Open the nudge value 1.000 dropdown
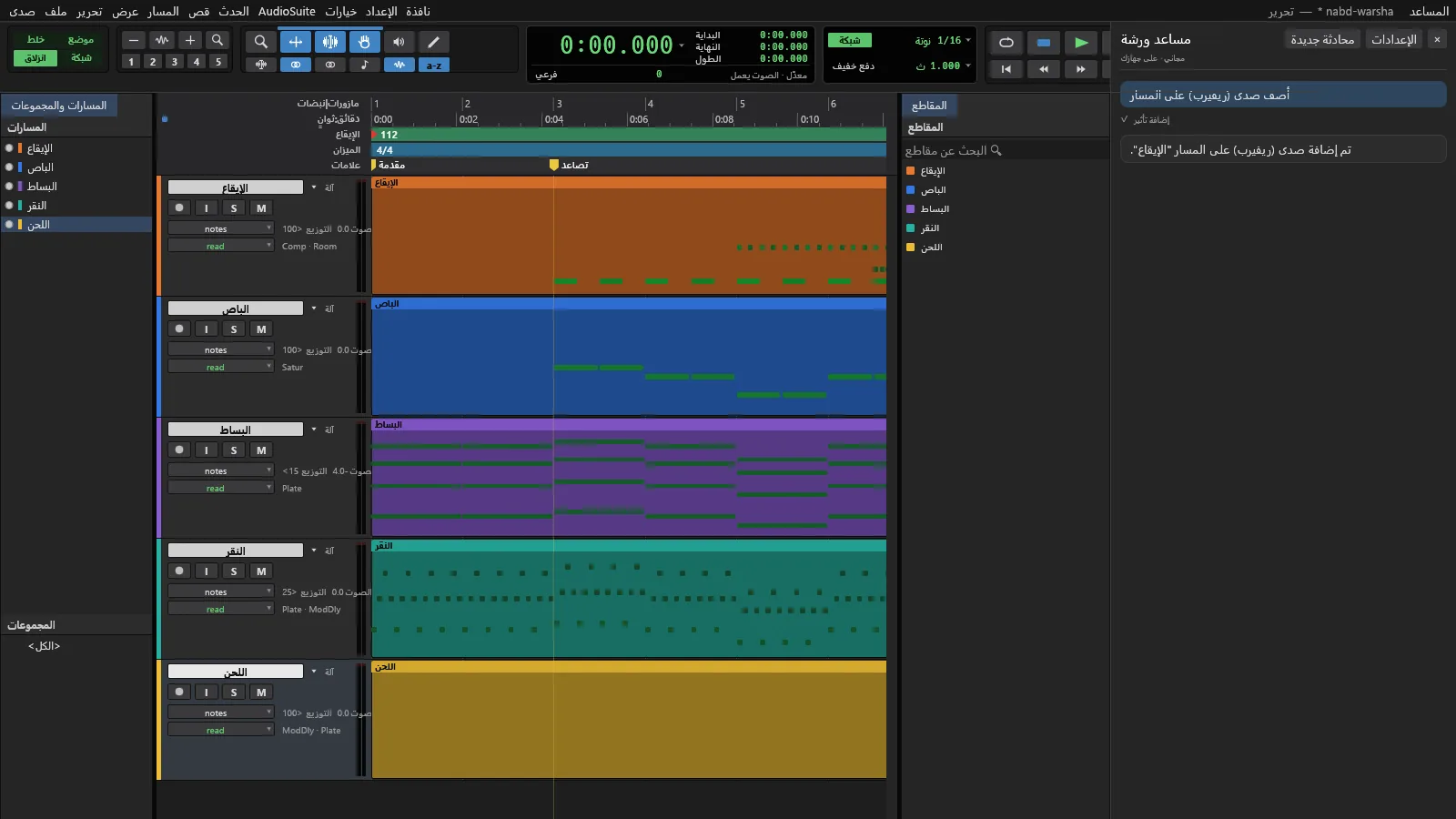 [x=968, y=66]
